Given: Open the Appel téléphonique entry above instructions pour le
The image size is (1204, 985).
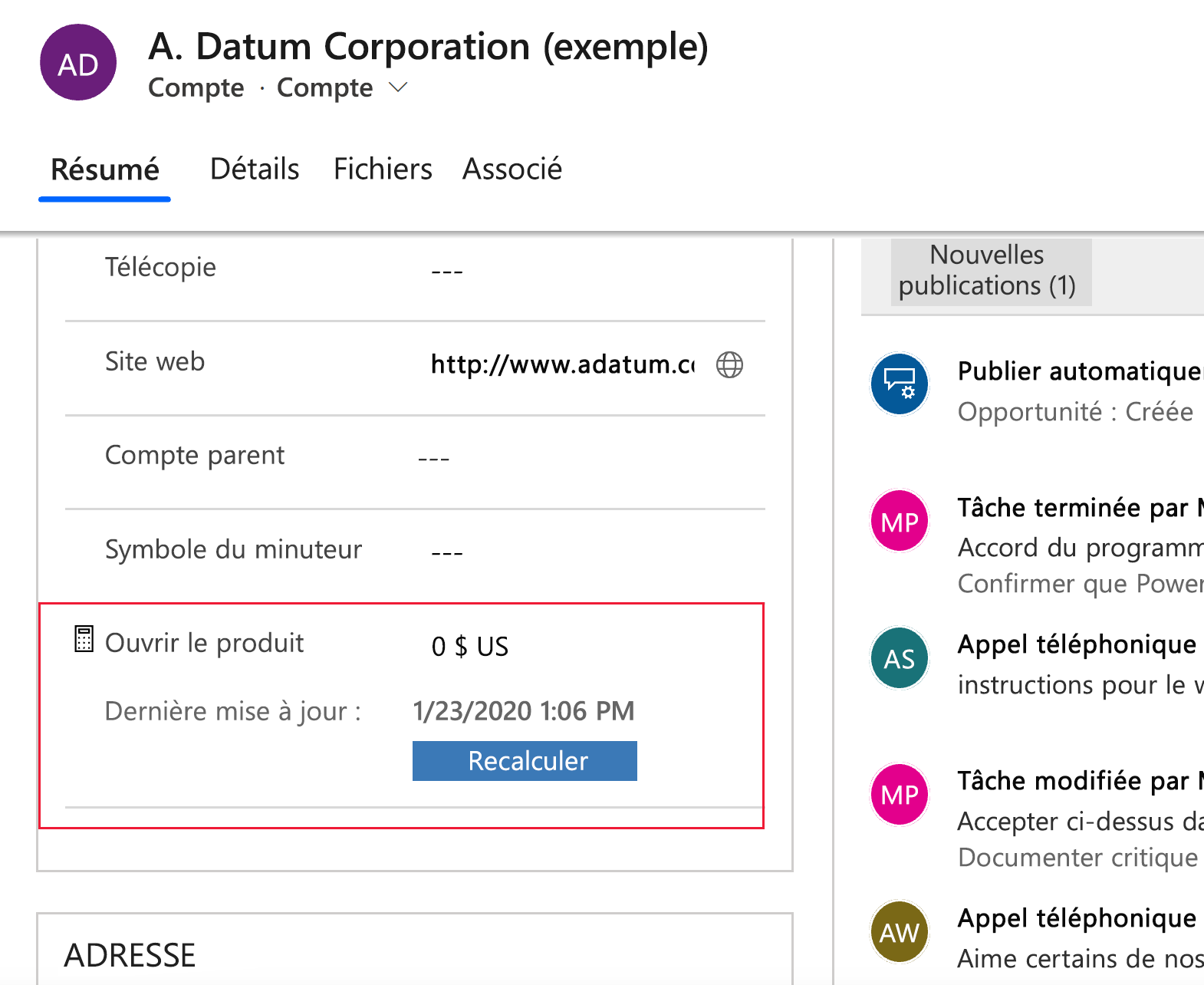Looking at the screenshot, I should (1077, 645).
